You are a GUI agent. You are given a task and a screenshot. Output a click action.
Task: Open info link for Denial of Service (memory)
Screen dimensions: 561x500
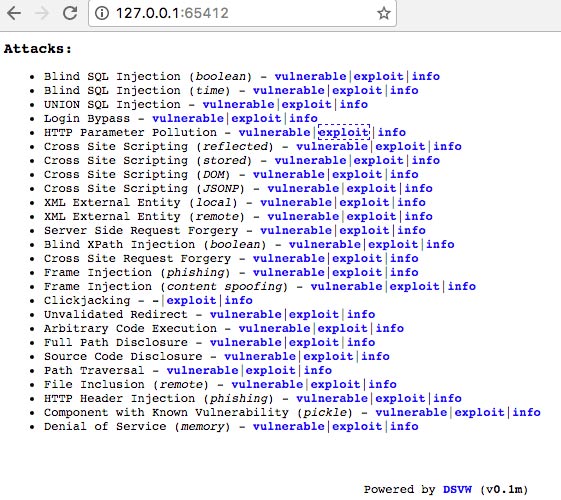pyautogui.click(x=404, y=426)
